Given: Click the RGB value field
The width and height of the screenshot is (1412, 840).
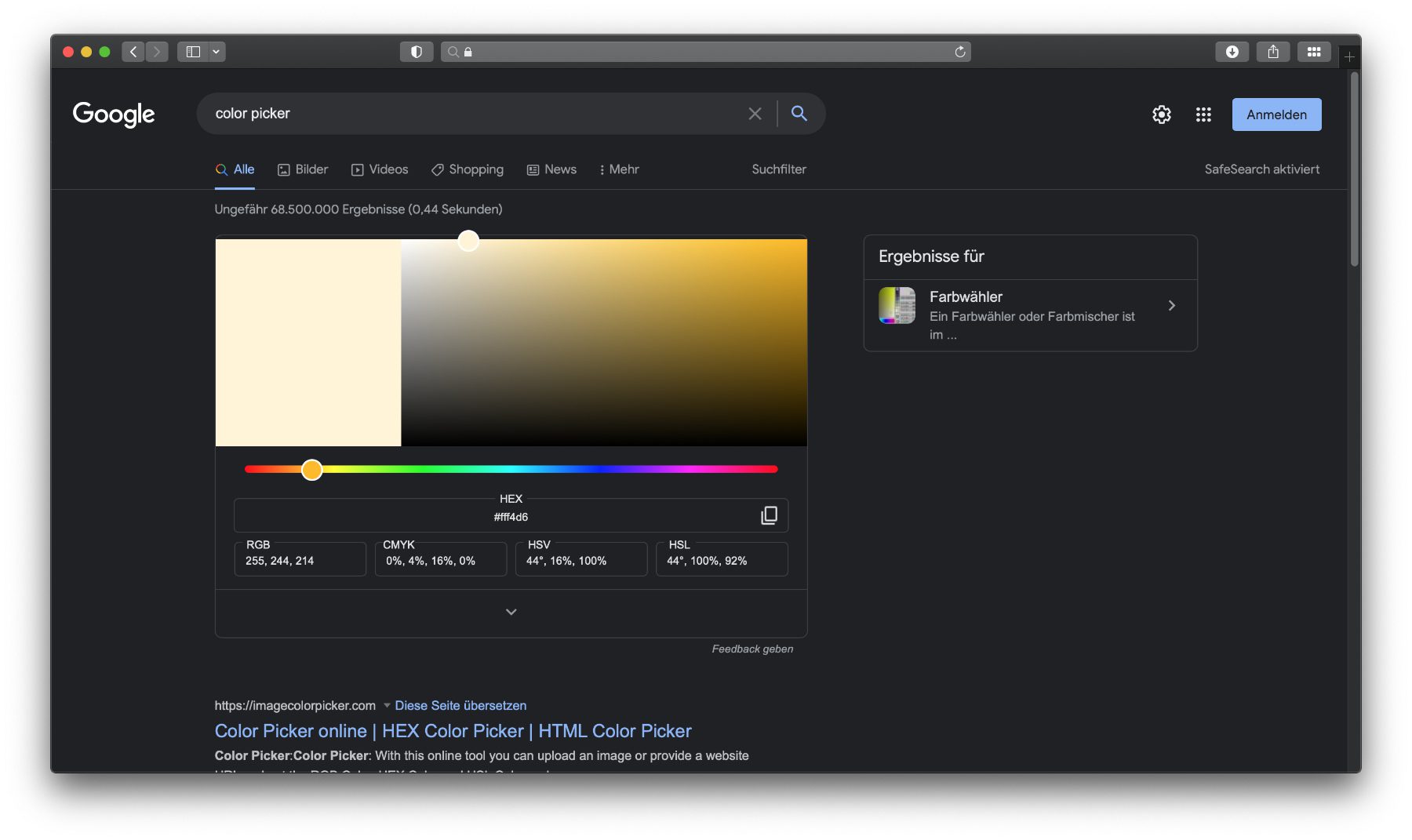Looking at the screenshot, I should pos(300,561).
